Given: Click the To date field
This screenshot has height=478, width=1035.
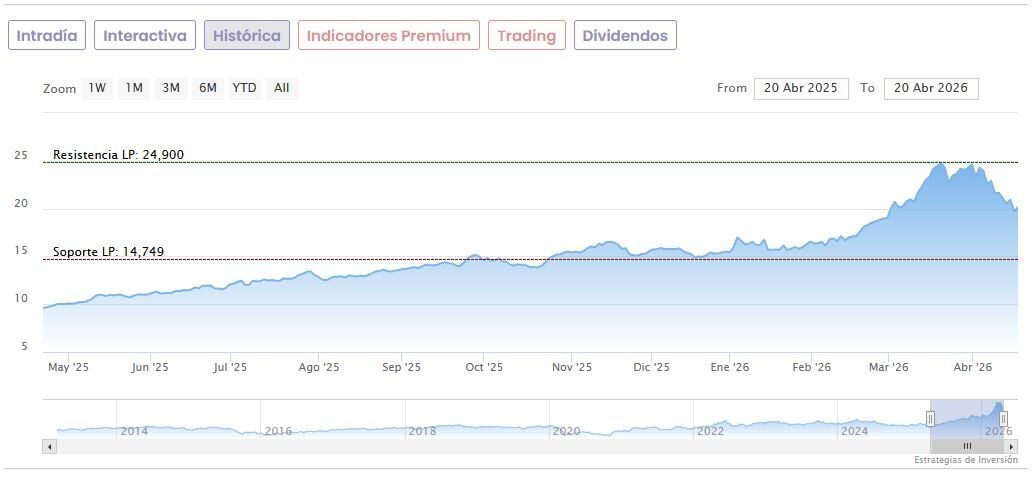Looking at the screenshot, I should (931, 88).
